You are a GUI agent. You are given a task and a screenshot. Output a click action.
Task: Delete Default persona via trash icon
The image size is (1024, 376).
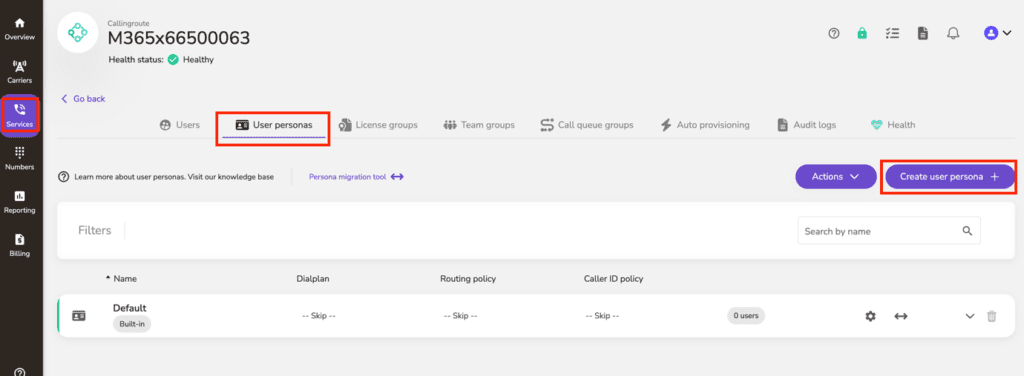[991, 316]
